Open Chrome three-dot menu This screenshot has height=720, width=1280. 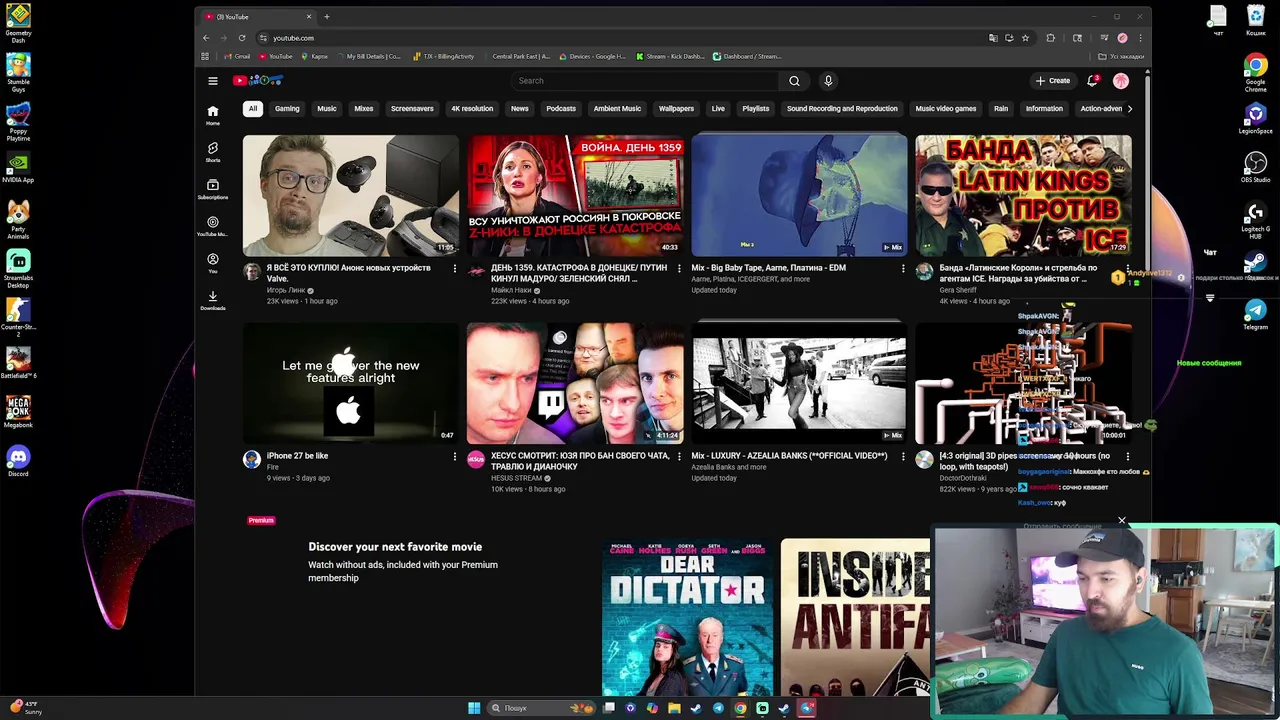coord(1140,38)
